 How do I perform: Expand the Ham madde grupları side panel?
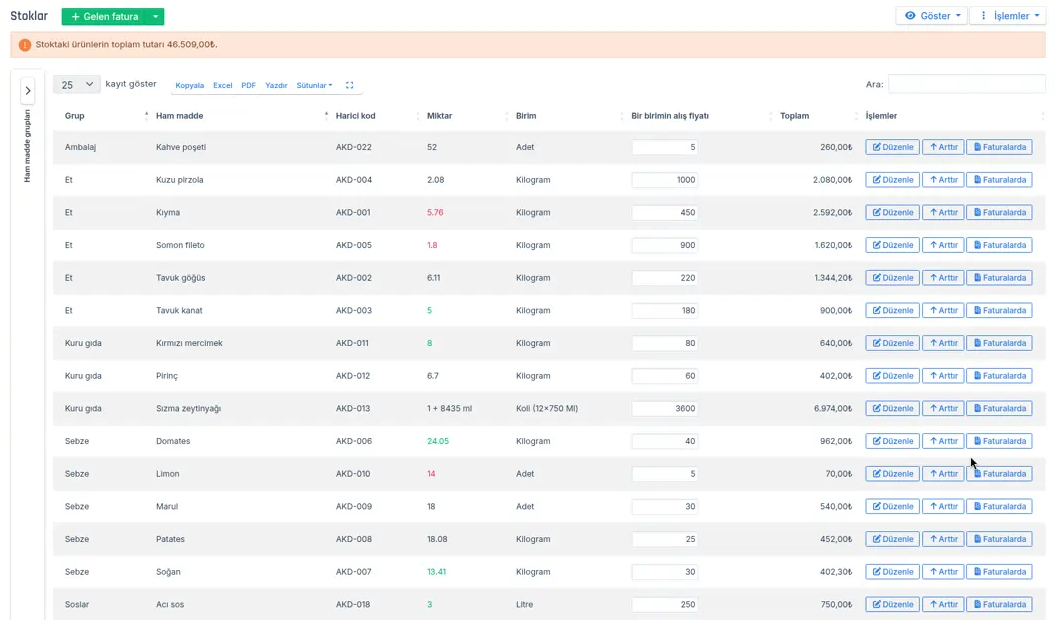(x=28, y=91)
